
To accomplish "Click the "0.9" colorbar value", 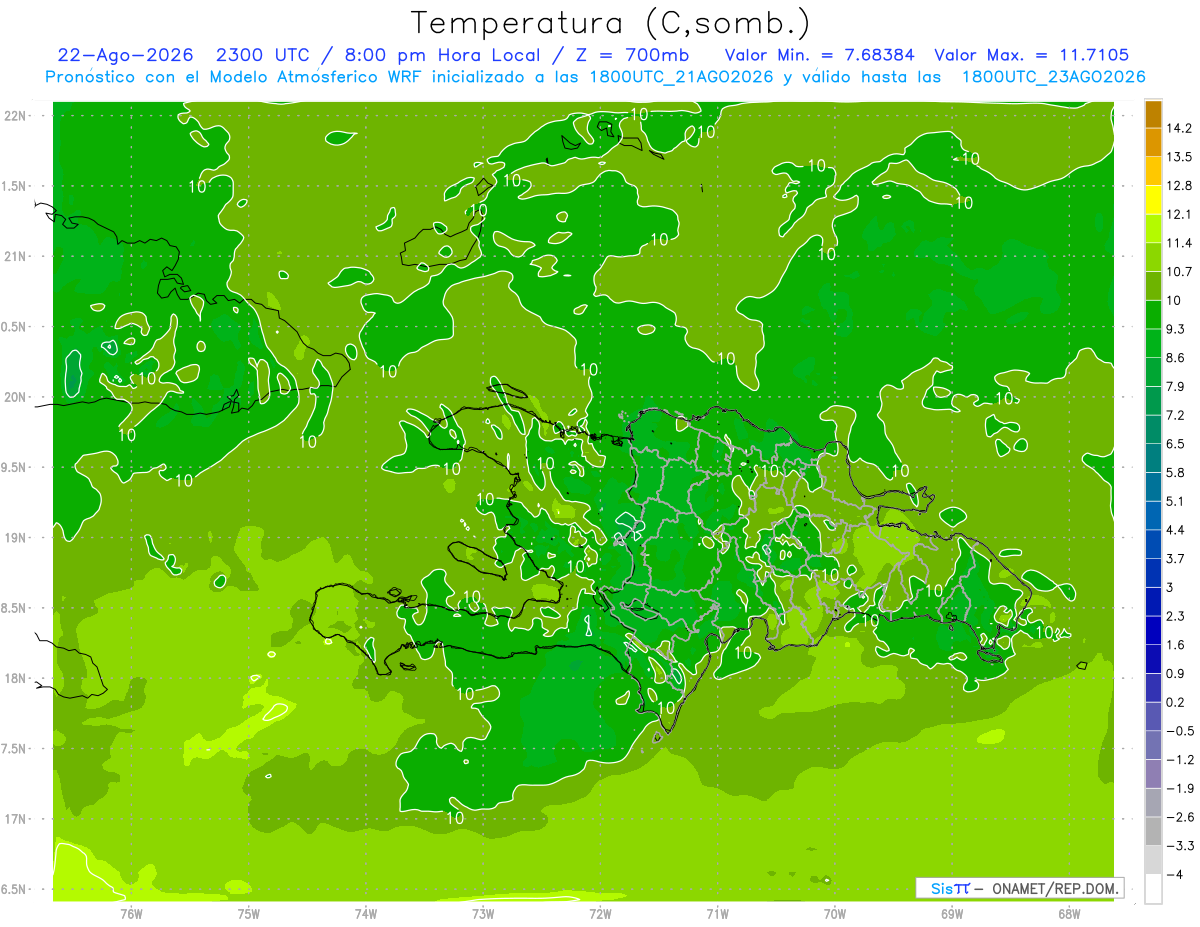I will tap(1176, 673).
